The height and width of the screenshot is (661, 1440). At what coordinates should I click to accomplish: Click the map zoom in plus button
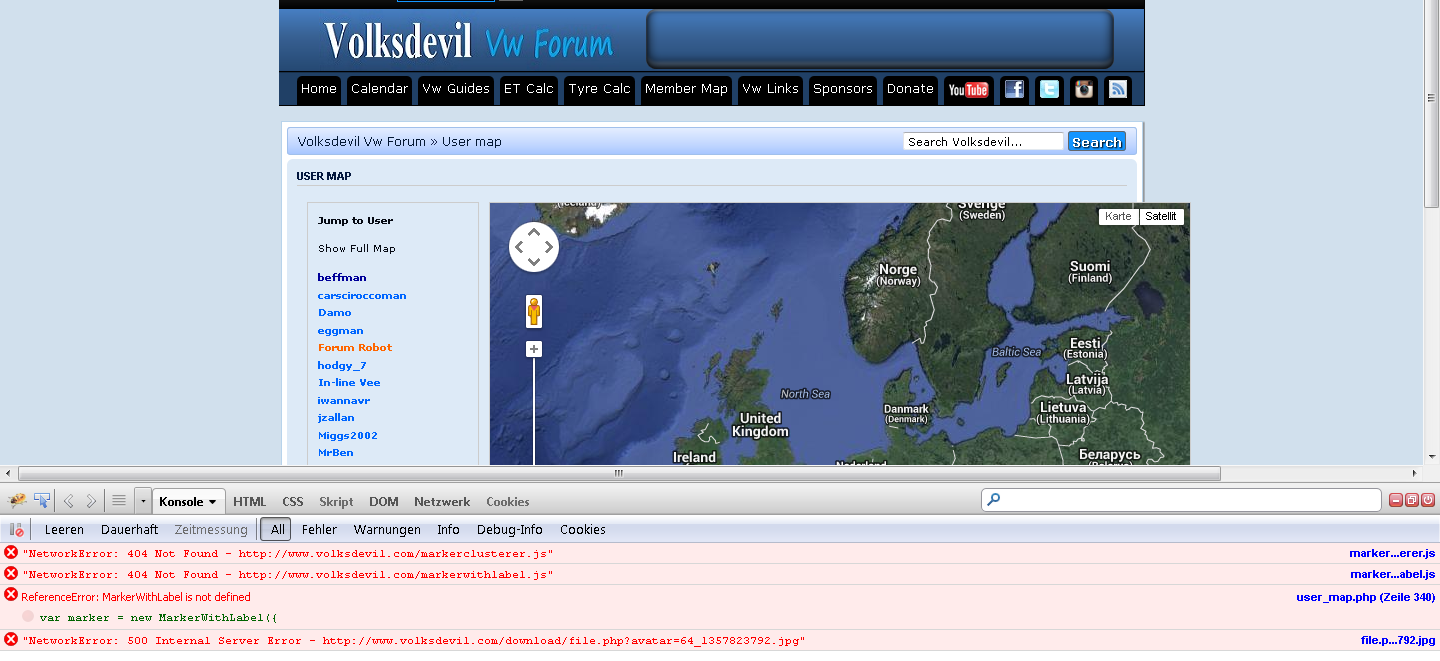534,349
